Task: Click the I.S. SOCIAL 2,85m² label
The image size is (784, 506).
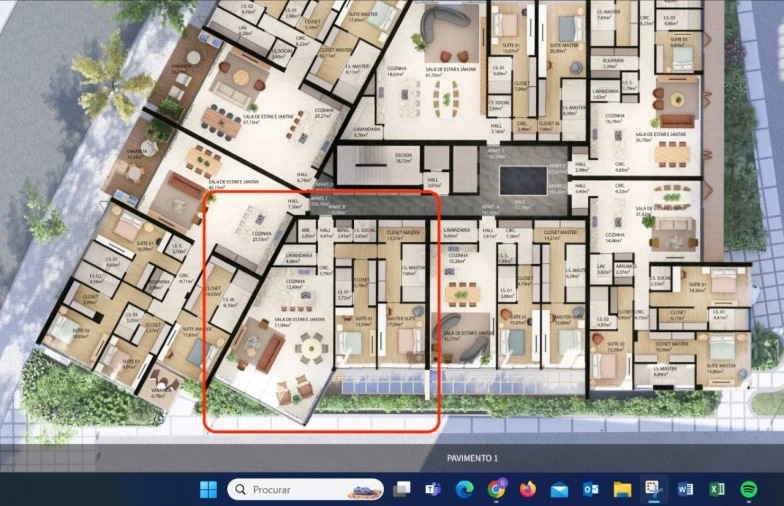Action: [x=364, y=232]
